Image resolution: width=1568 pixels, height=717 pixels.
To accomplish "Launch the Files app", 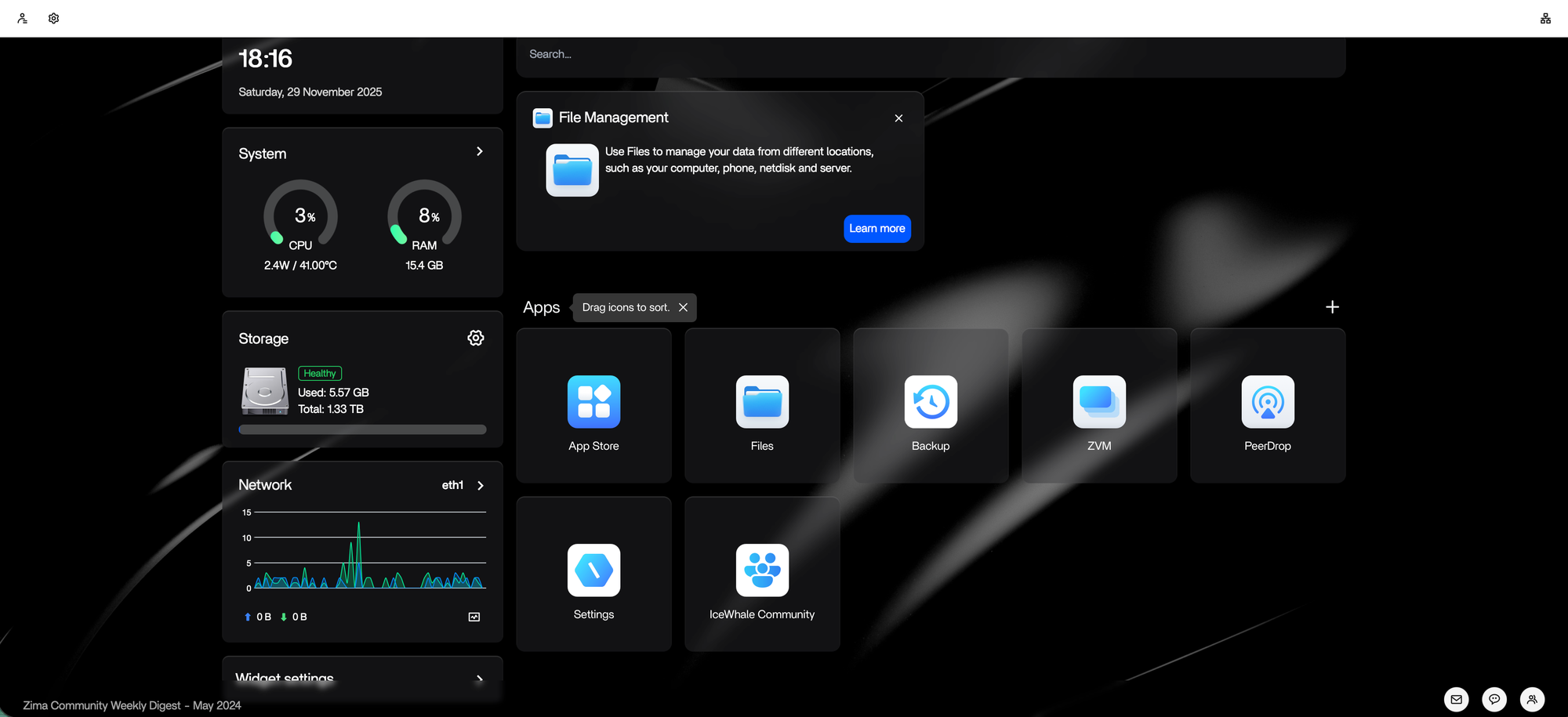I will (x=762, y=403).
